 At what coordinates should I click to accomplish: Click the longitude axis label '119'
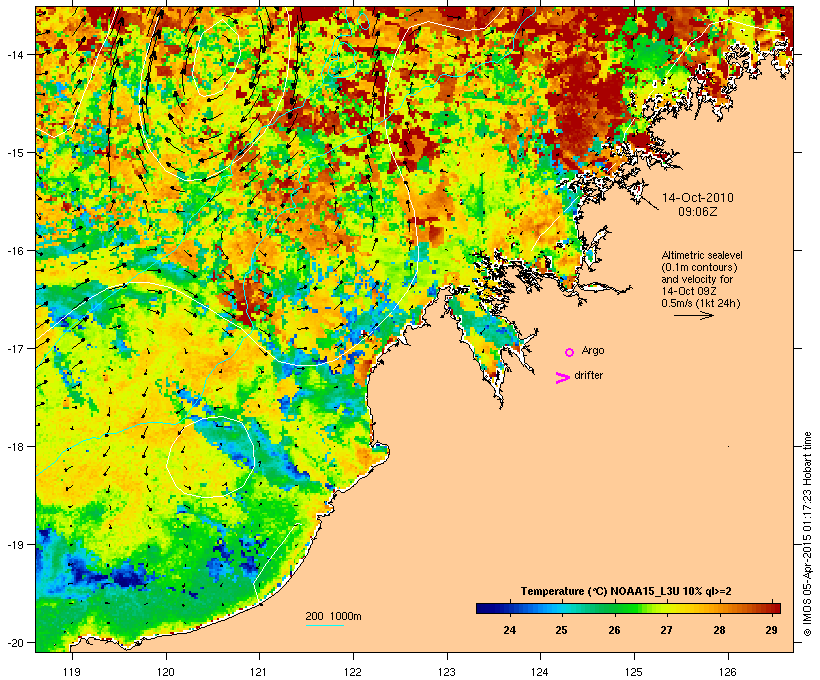pos(72,672)
